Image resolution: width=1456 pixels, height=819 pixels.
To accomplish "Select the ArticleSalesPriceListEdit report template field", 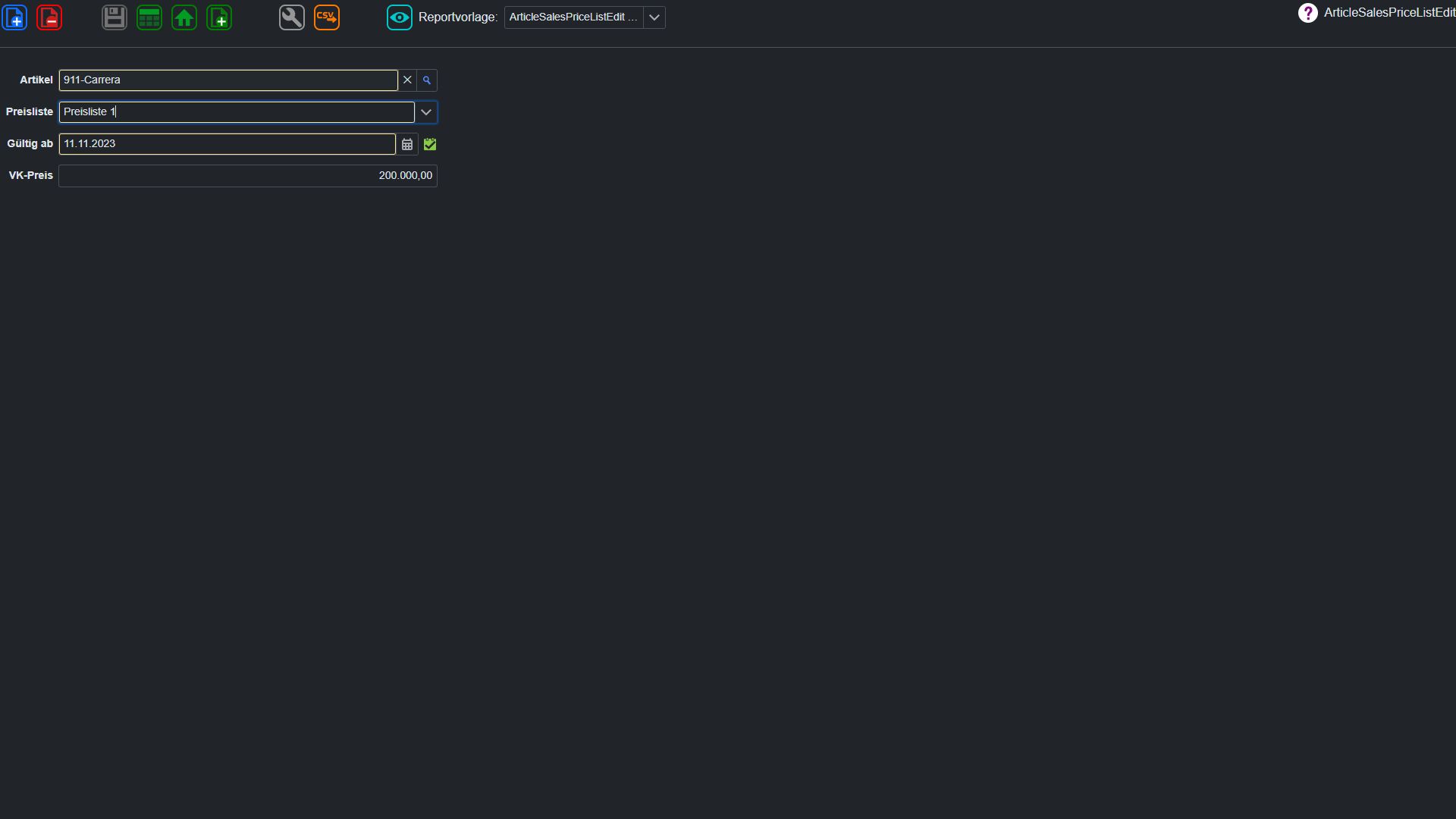I will pyautogui.click(x=574, y=17).
